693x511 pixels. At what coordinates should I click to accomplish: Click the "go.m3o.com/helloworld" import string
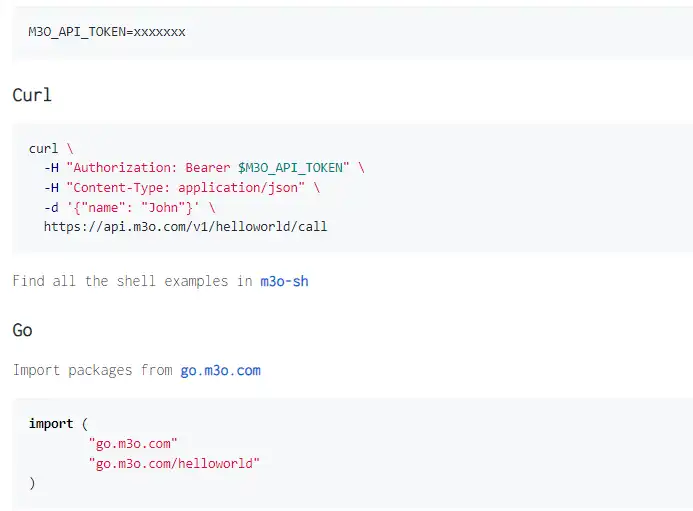(174, 462)
